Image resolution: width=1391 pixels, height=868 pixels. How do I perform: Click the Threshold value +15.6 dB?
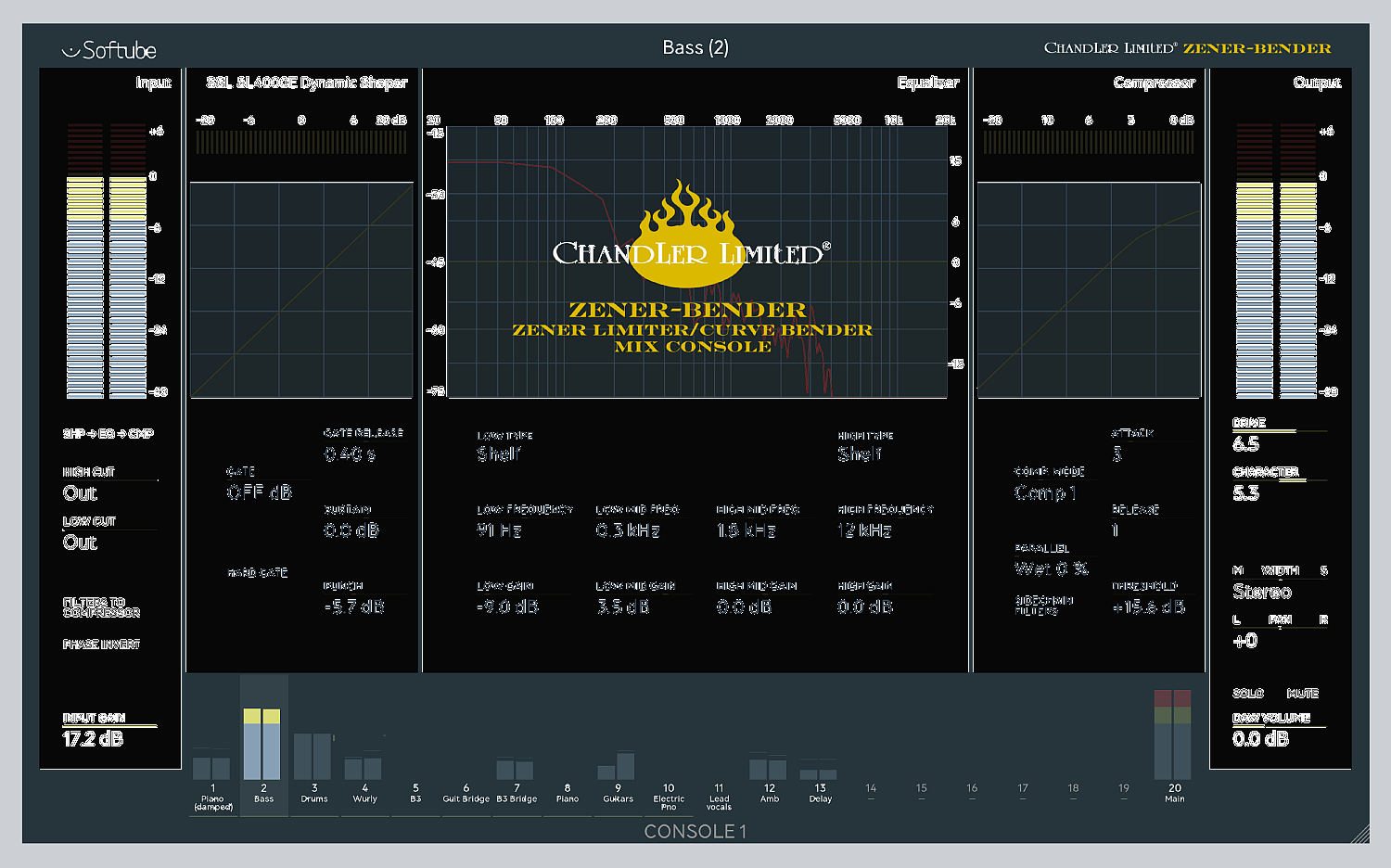point(1149,607)
